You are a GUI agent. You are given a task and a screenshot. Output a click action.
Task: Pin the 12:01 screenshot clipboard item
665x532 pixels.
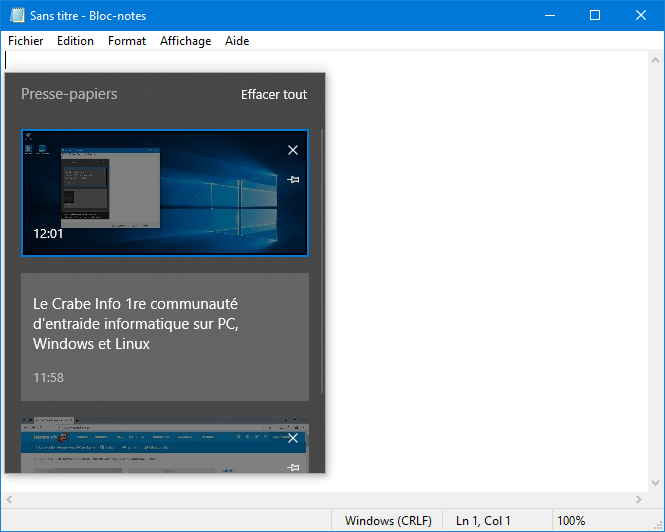[x=293, y=179]
